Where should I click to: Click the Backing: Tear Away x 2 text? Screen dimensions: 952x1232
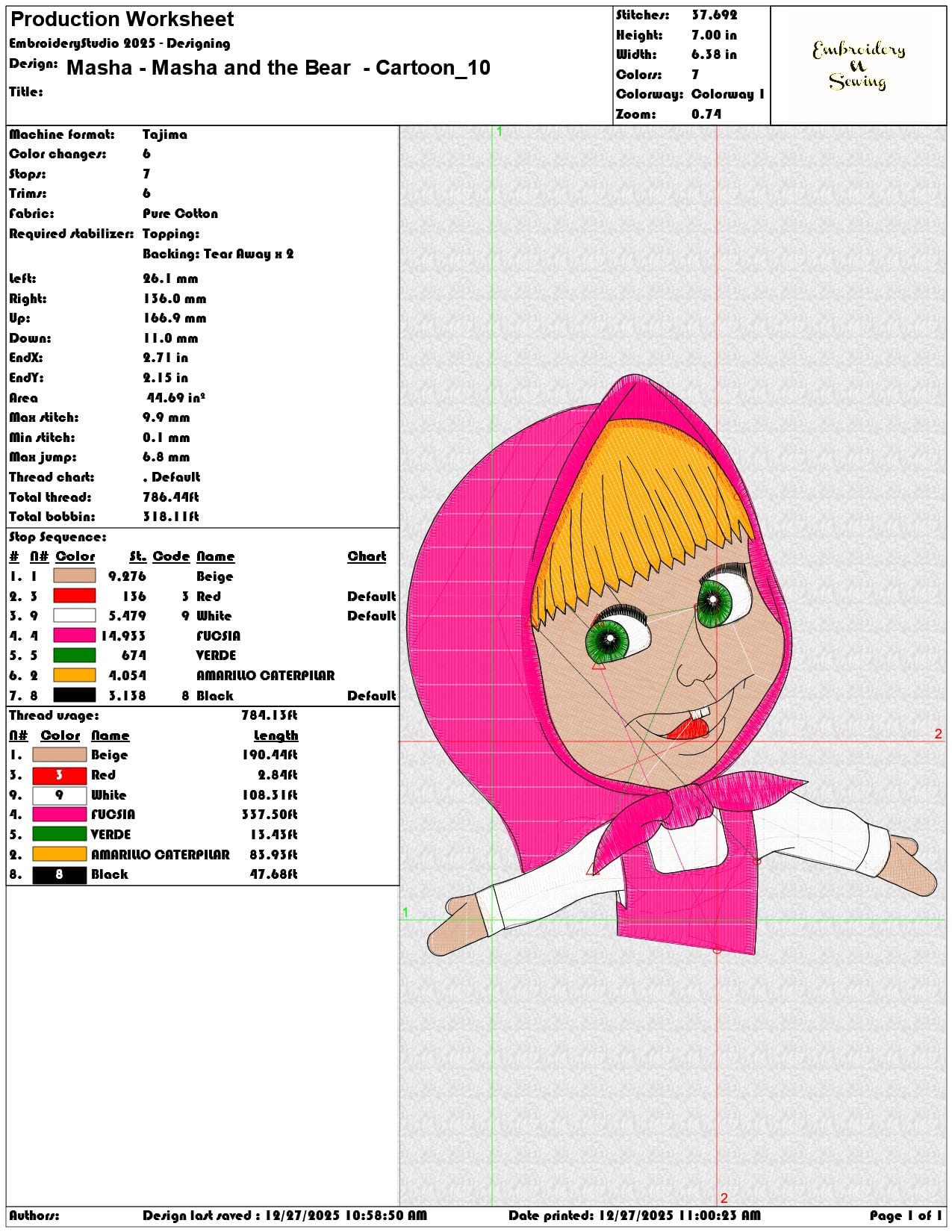coord(218,254)
